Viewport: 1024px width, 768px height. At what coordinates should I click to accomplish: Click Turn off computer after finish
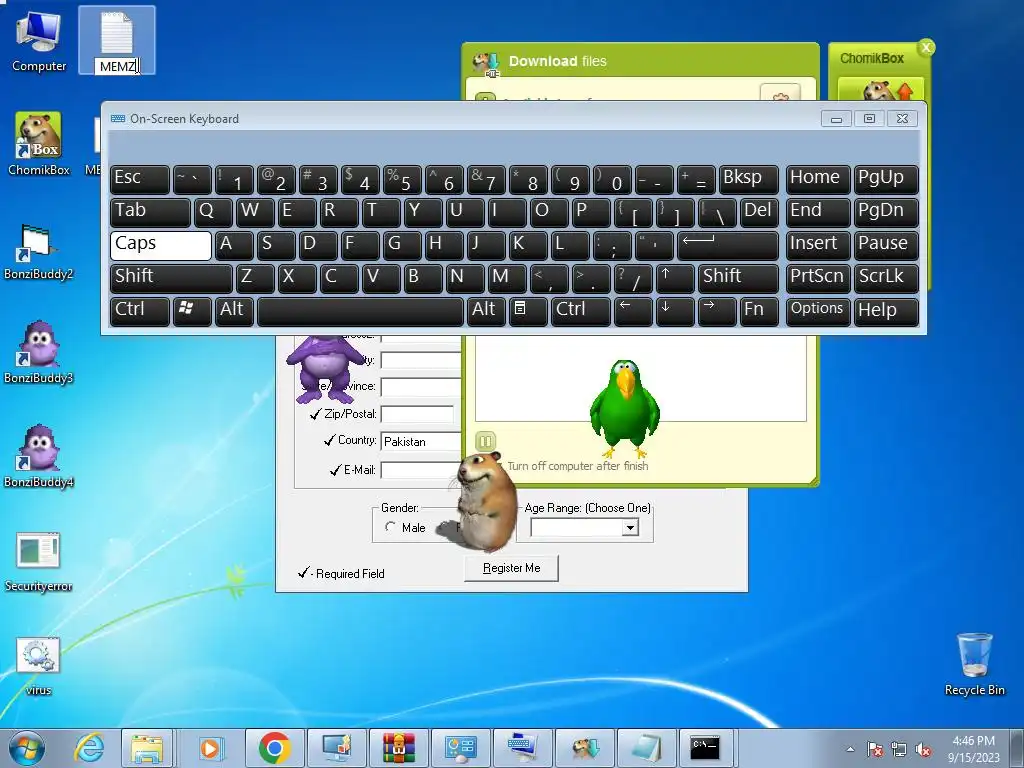coord(577,466)
